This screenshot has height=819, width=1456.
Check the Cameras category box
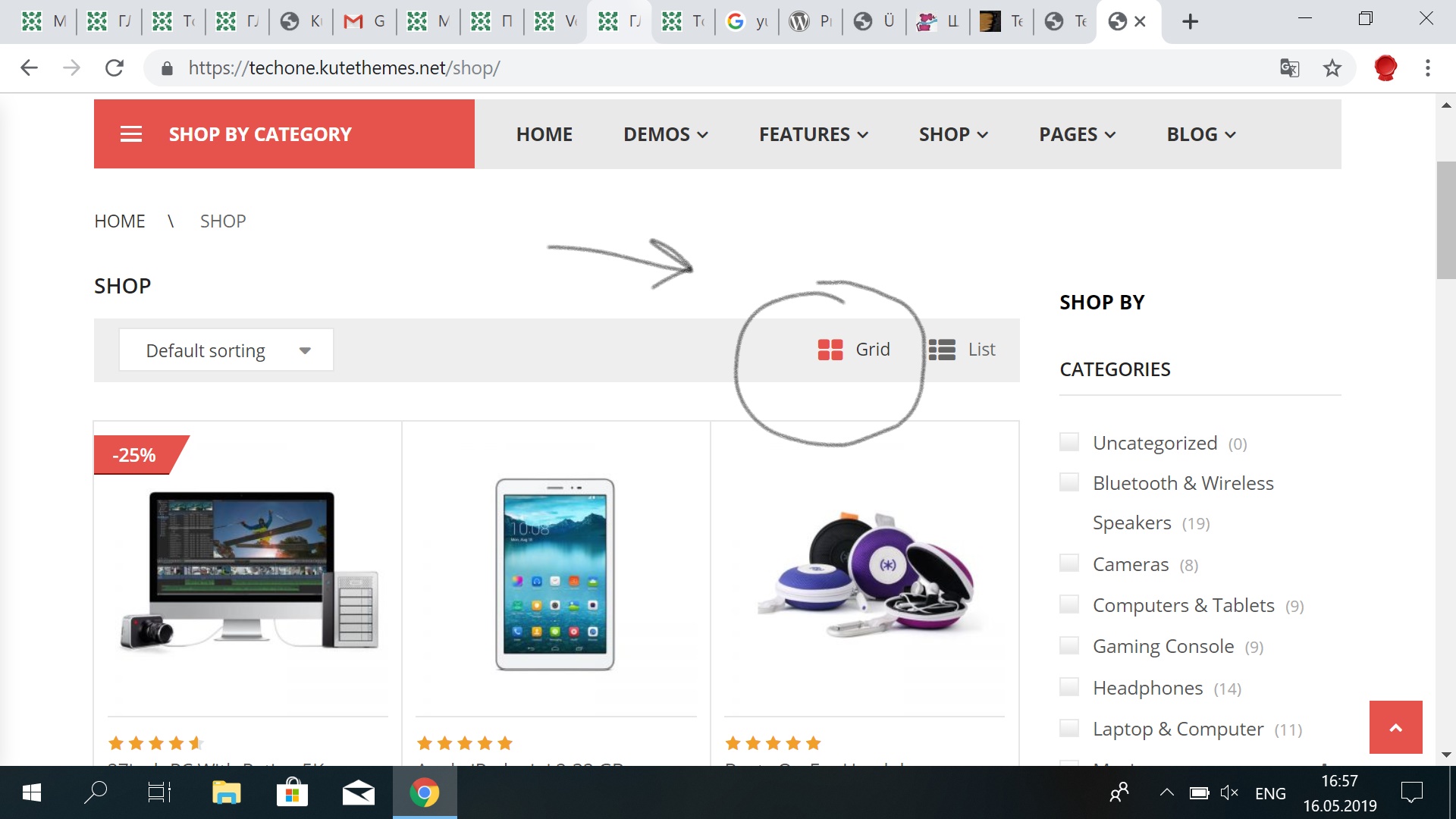[1069, 563]
